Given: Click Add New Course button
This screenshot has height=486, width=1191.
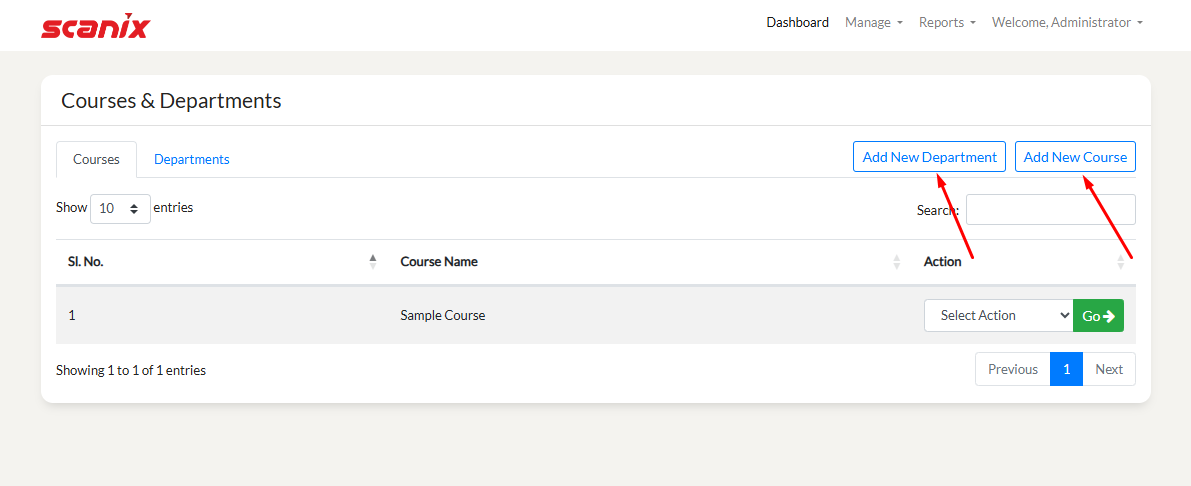Looking at the screenshot, I should click(x=1075, y=157).
